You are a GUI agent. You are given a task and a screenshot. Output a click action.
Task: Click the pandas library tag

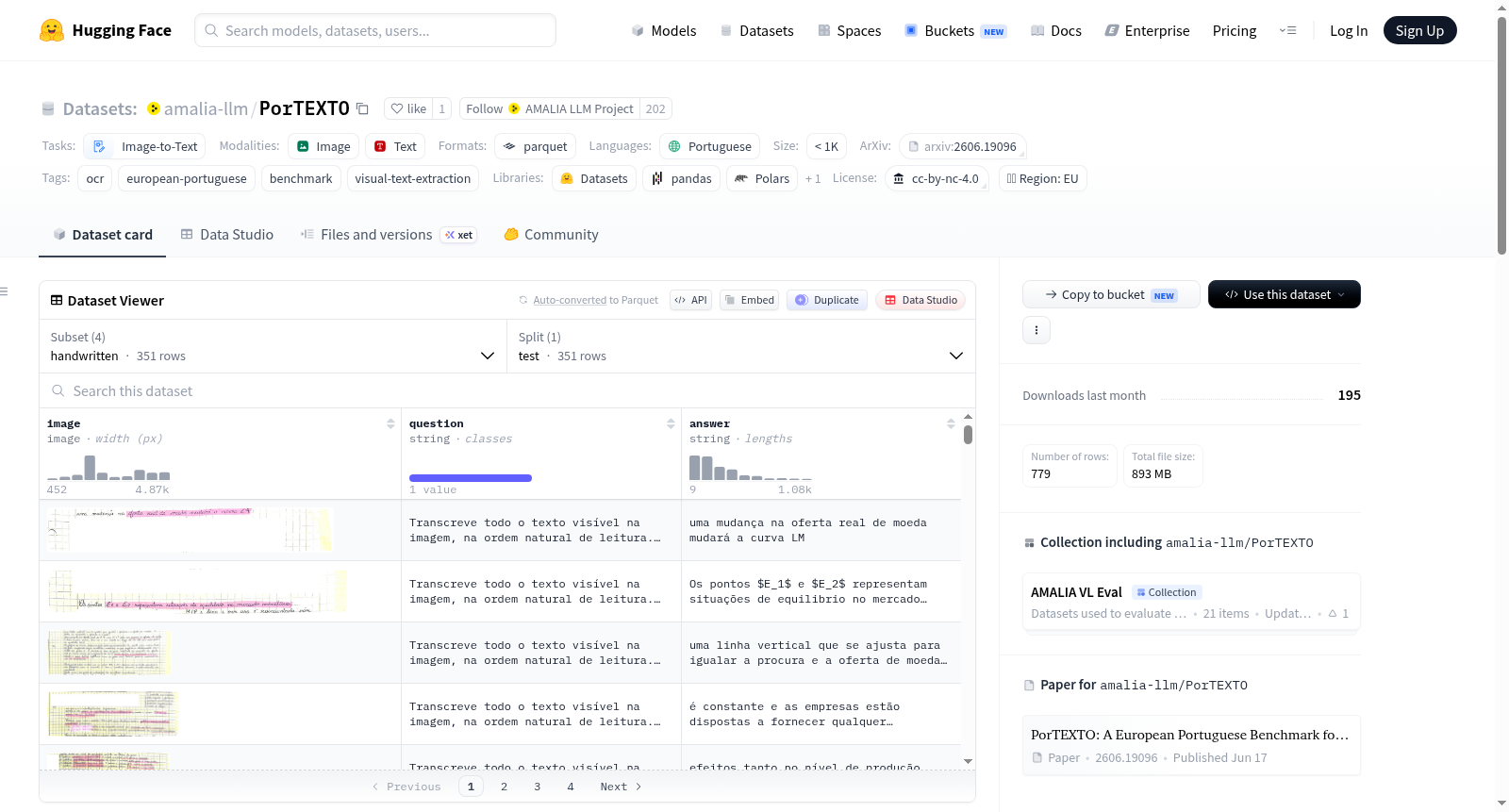(x=682, y=178)
